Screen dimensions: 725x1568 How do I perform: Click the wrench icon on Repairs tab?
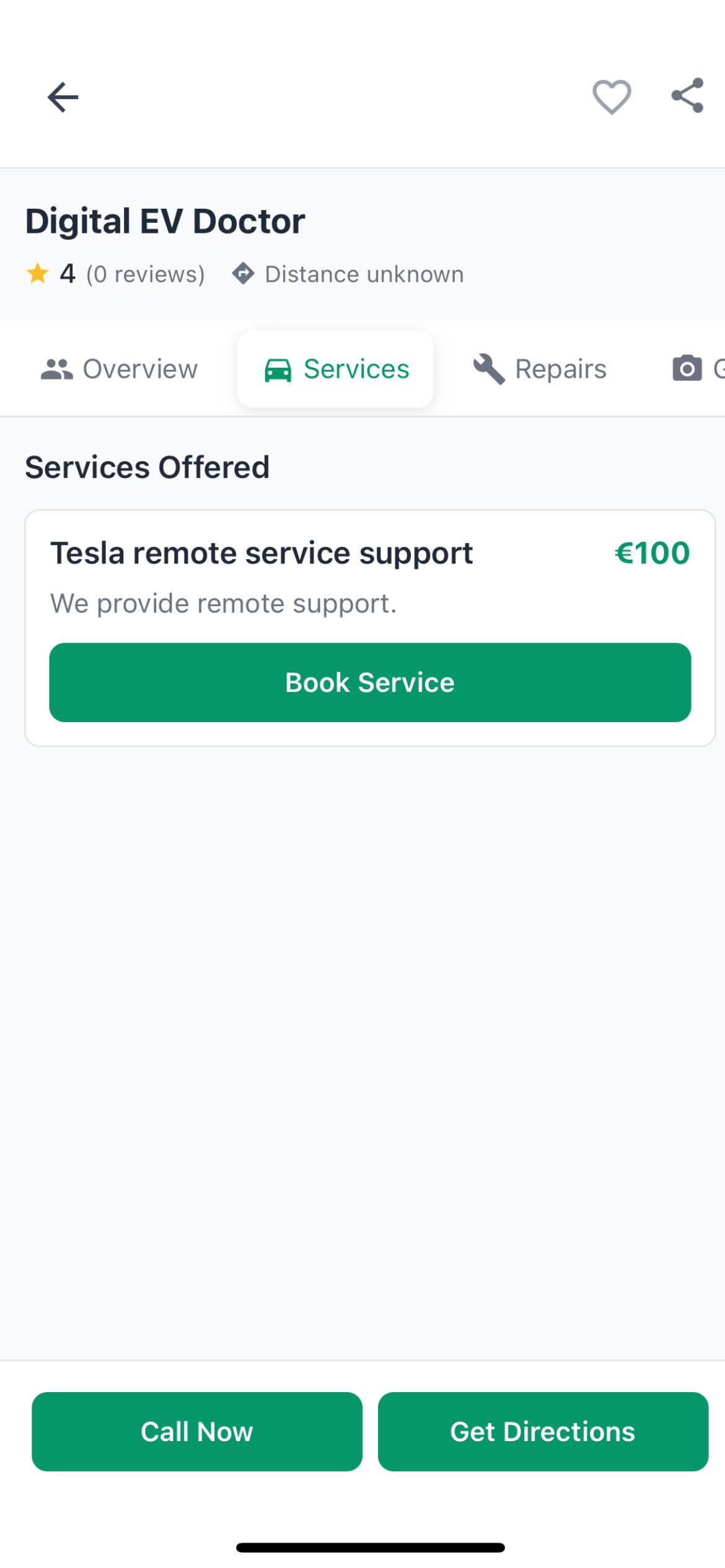tap(489, 369)
